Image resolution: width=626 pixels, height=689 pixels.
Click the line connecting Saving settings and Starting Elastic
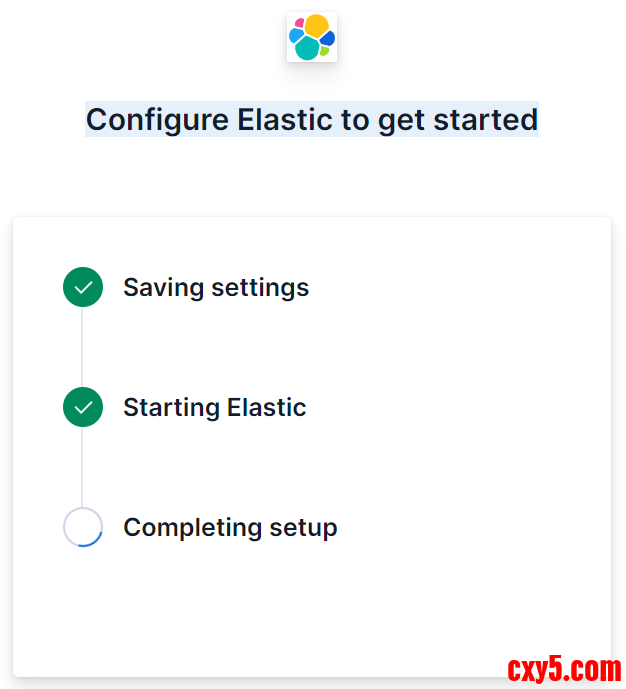click(83, 347)
